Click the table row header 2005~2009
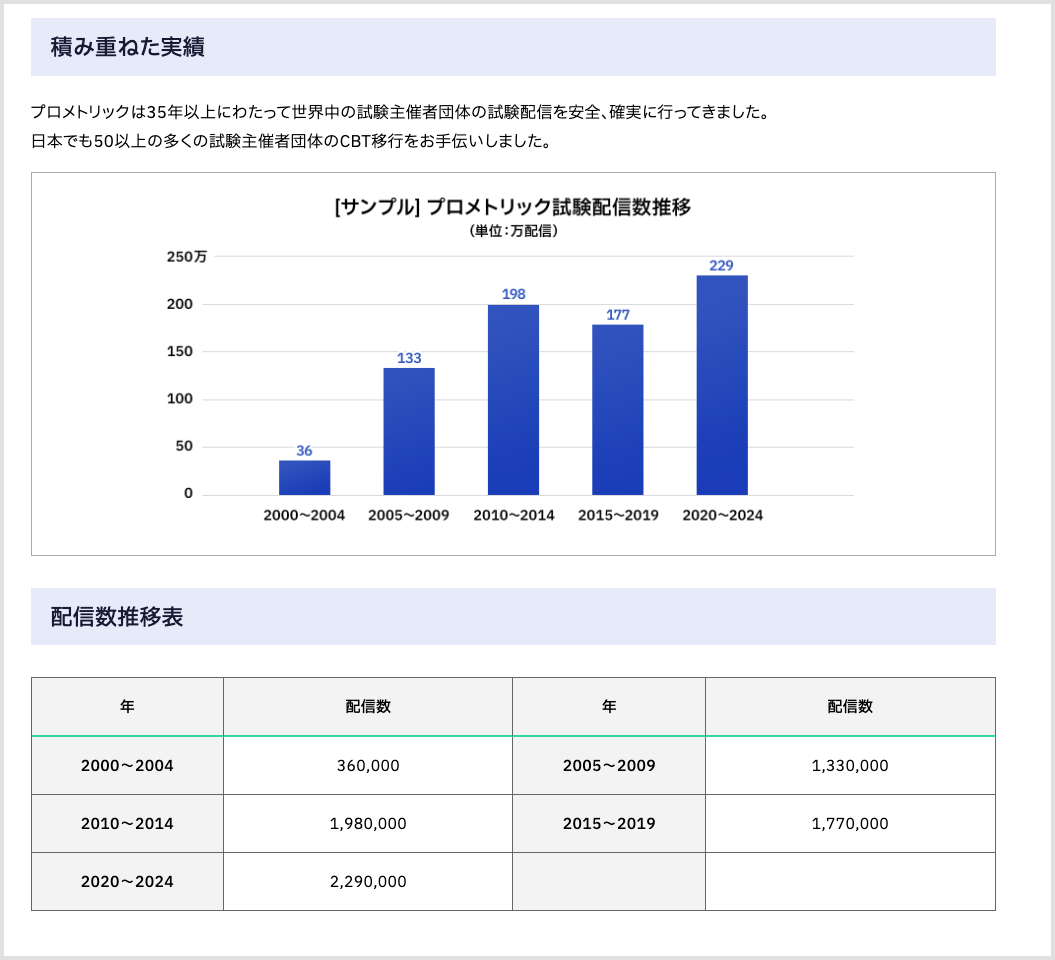The height and width of the screenshot is (960, 1055). (x=609, y=766)
